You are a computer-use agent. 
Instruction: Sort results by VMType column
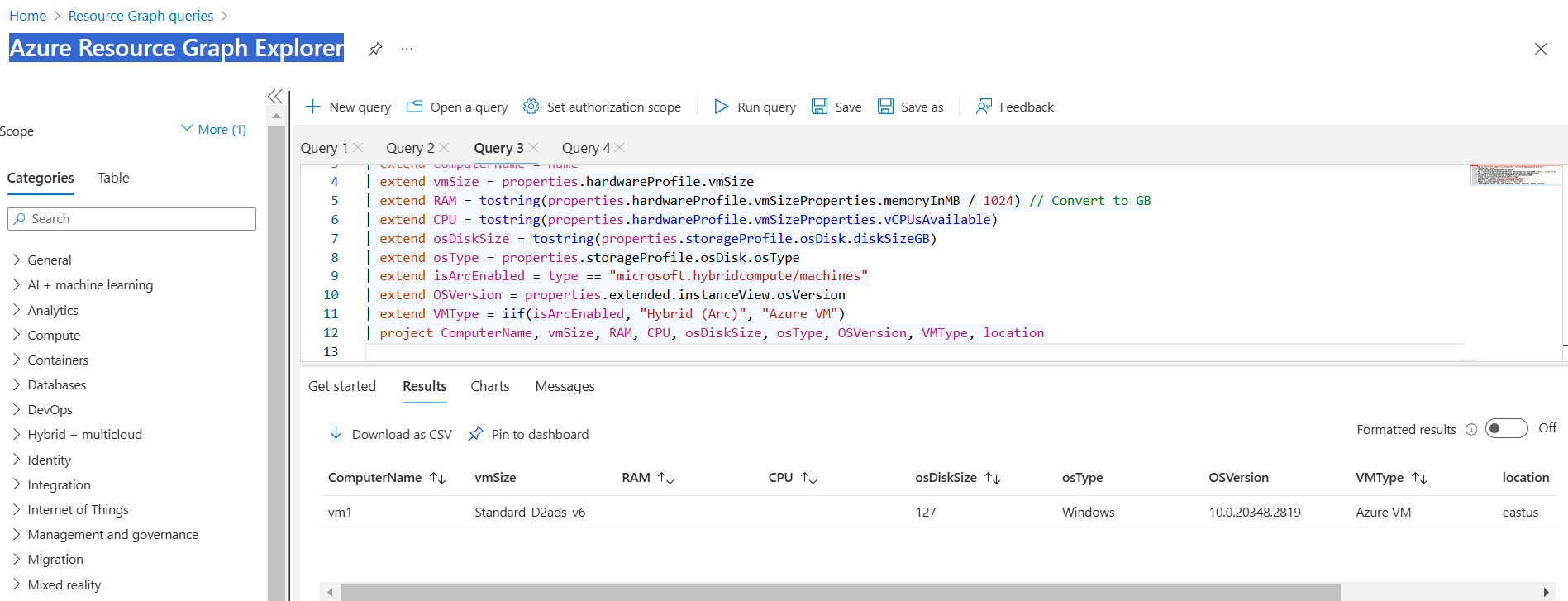point(1419,478)
